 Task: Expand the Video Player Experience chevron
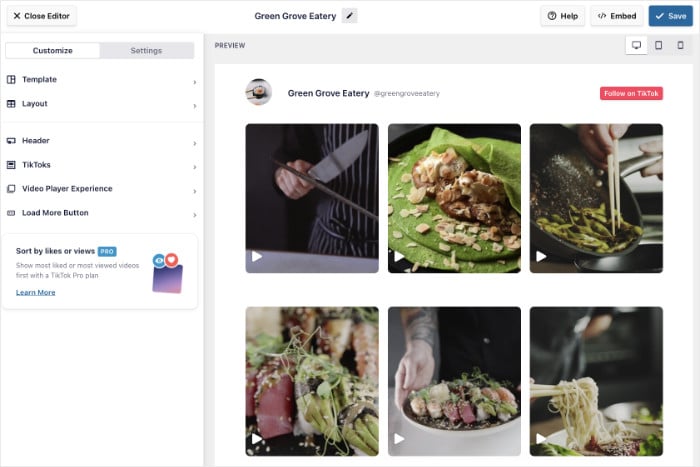195,191
